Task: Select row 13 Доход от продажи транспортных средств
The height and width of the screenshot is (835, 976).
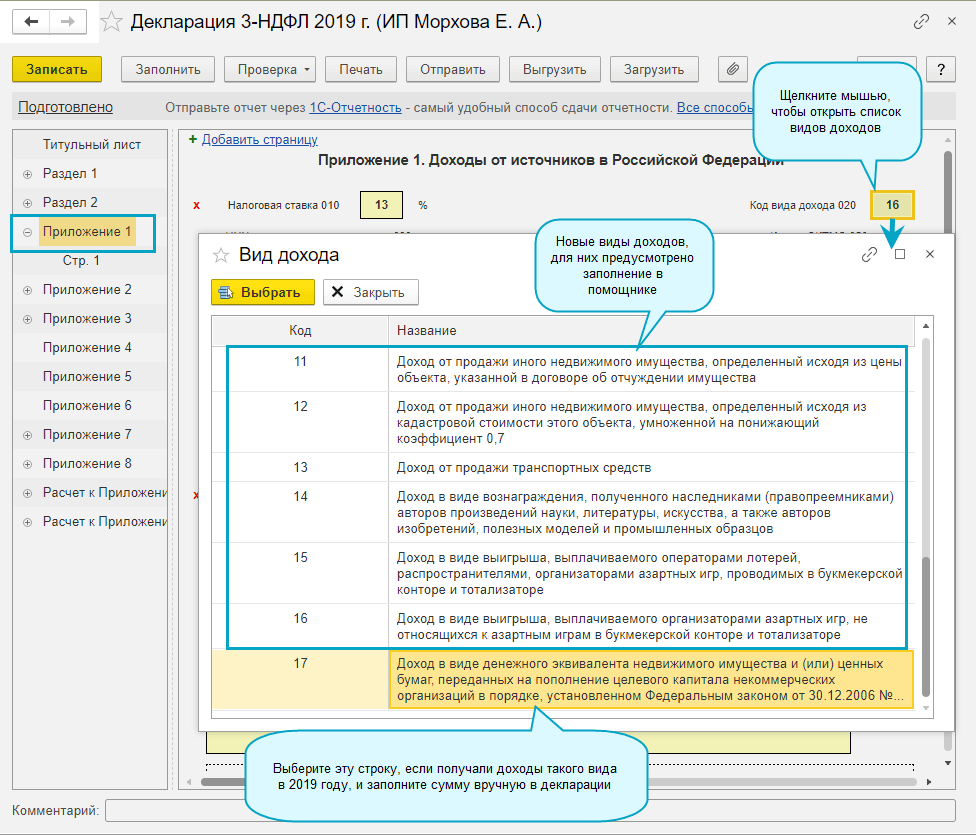Action: tap(563, 467)
